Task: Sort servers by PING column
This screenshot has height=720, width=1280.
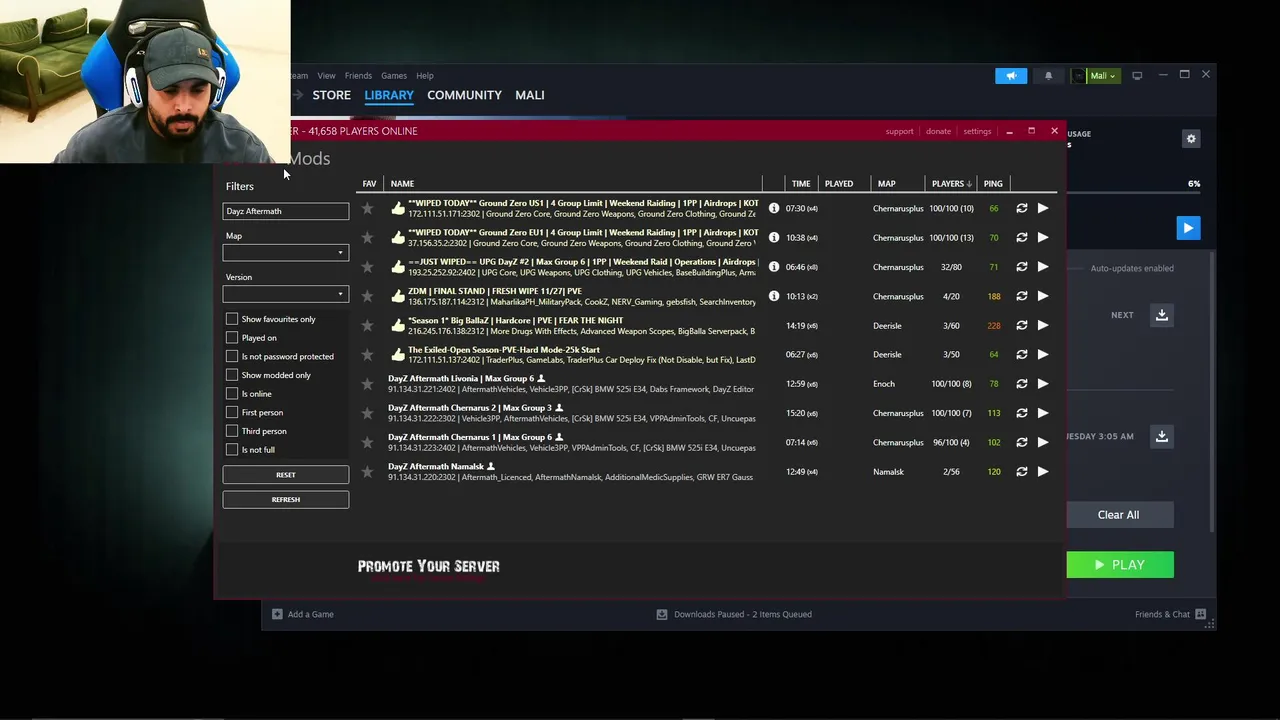Action: [992, 184]
